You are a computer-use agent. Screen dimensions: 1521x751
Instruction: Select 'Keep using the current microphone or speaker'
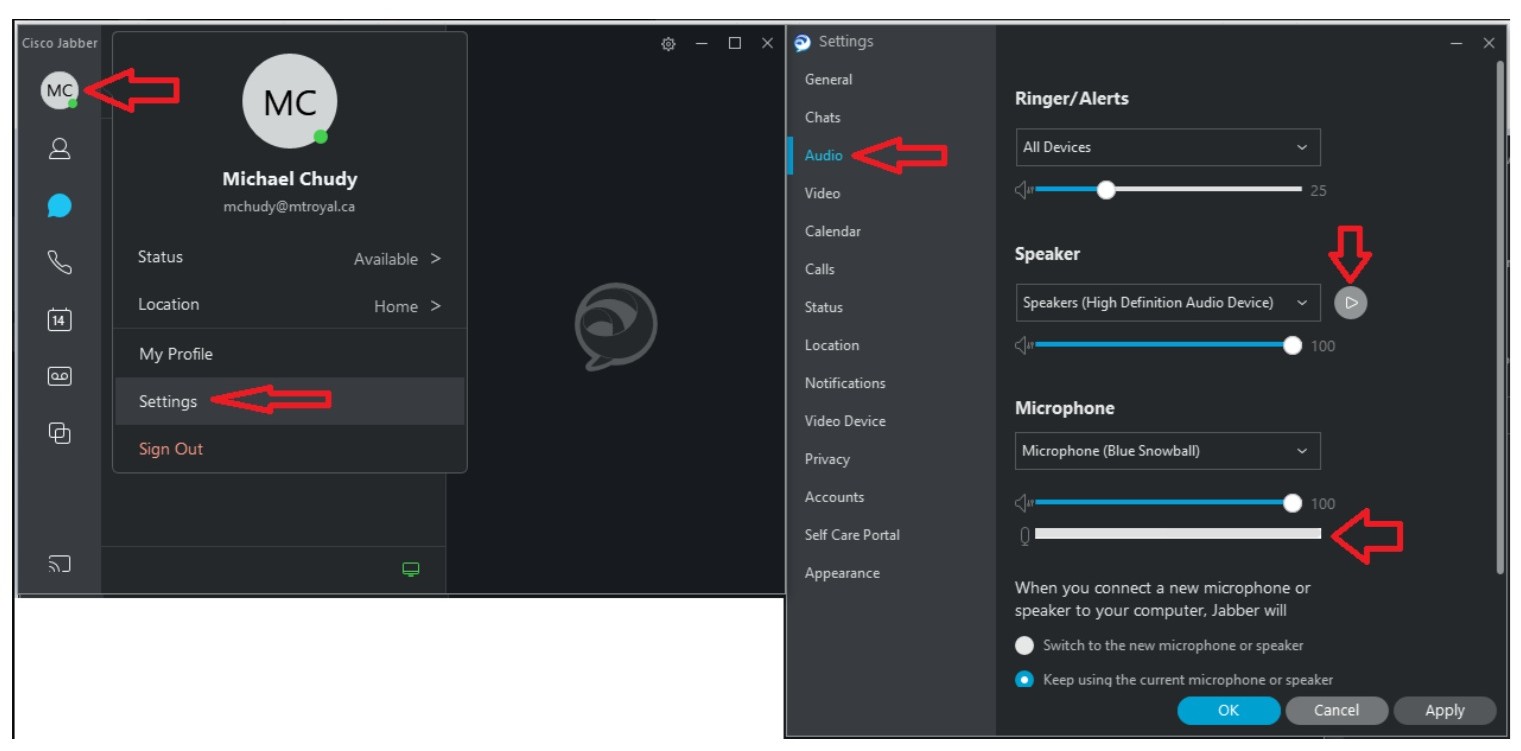click(x=1024, y=680)
